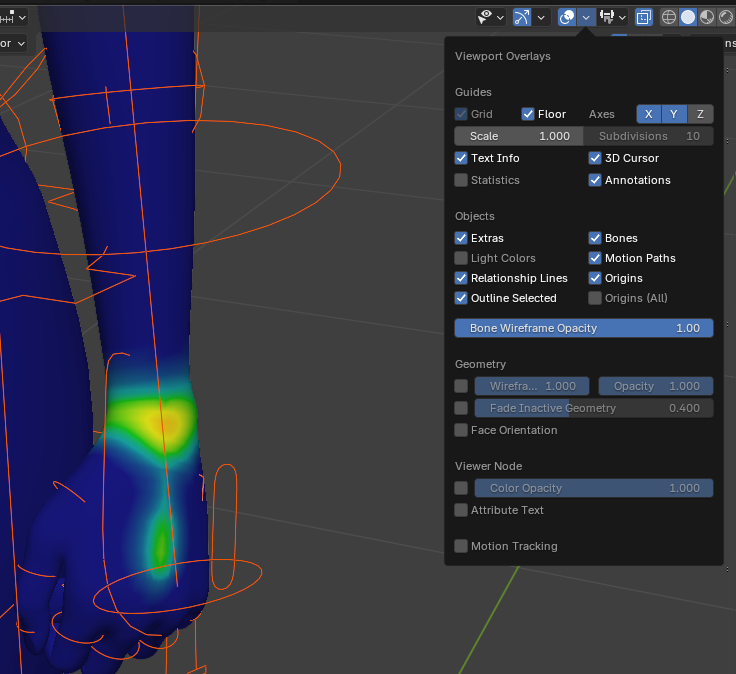Click the mesh edit mode overlay icon
736x674 pixels.
point(607,17)
